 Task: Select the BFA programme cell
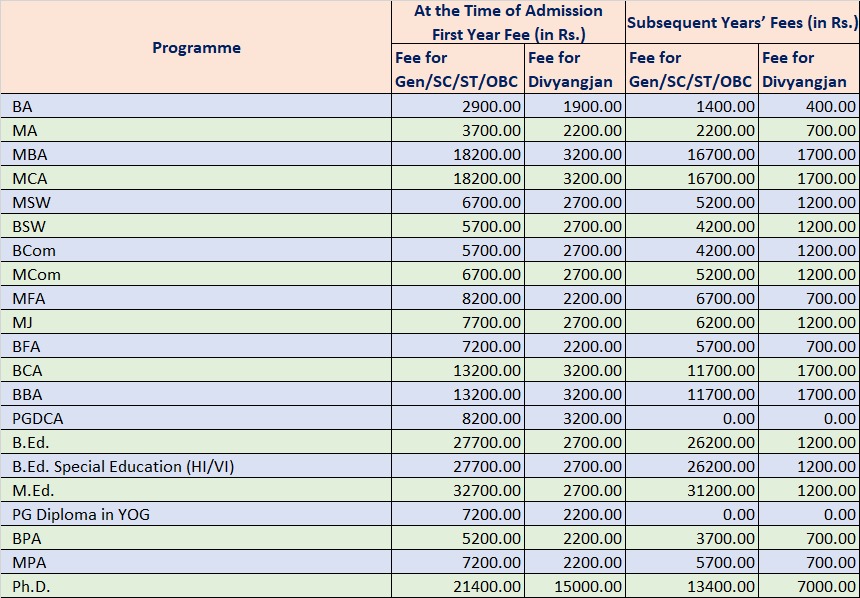click(x=196, y=346)
